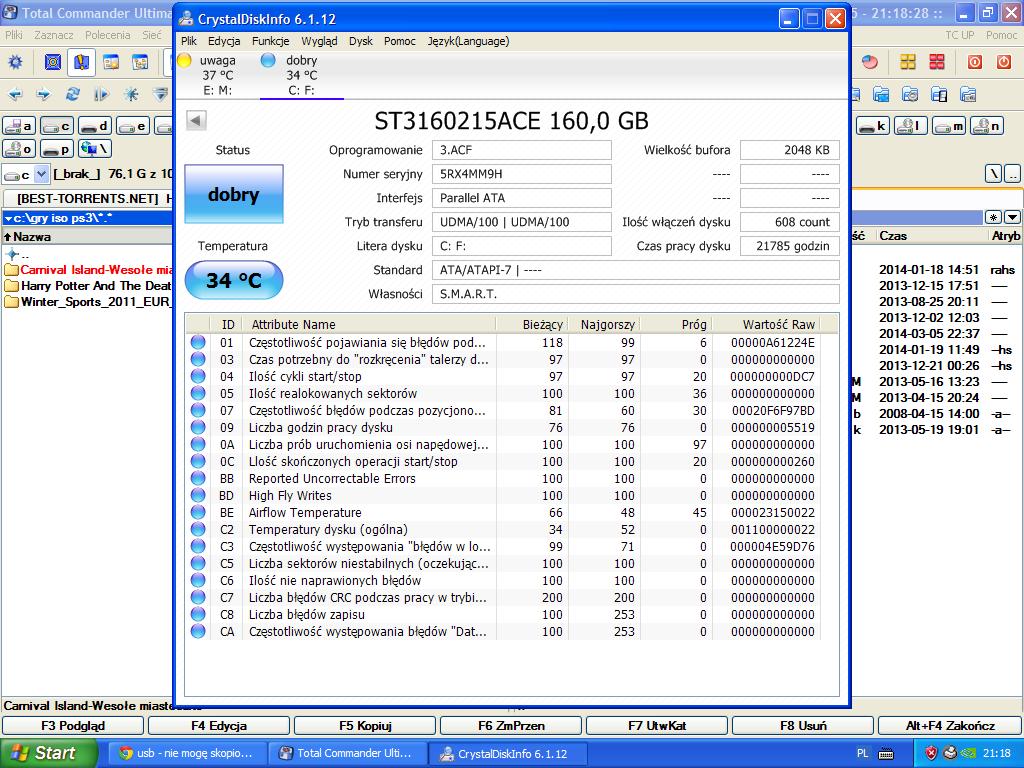The height and width of the screenshot is (768, 1024).
Task: Click the asterisk star icon in Total Commander toolbar
Action: [x=131, y=94]
